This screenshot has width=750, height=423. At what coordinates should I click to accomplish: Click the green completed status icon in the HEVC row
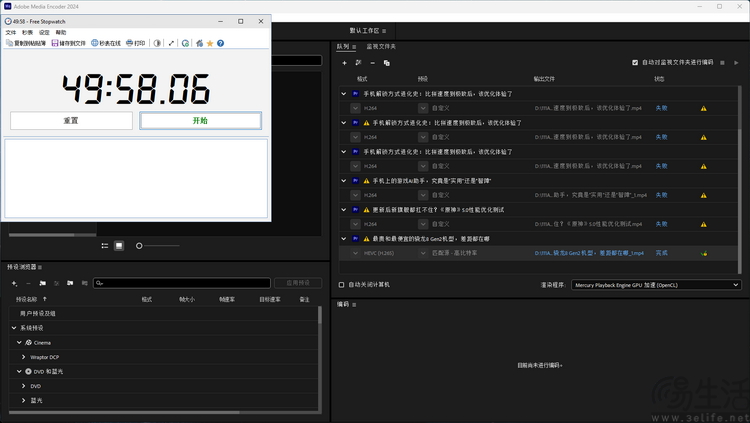point(704,253)
